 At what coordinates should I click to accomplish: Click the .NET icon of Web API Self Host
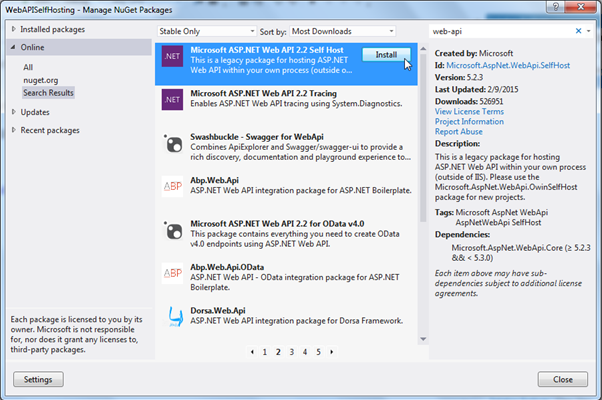click(172, 56)
